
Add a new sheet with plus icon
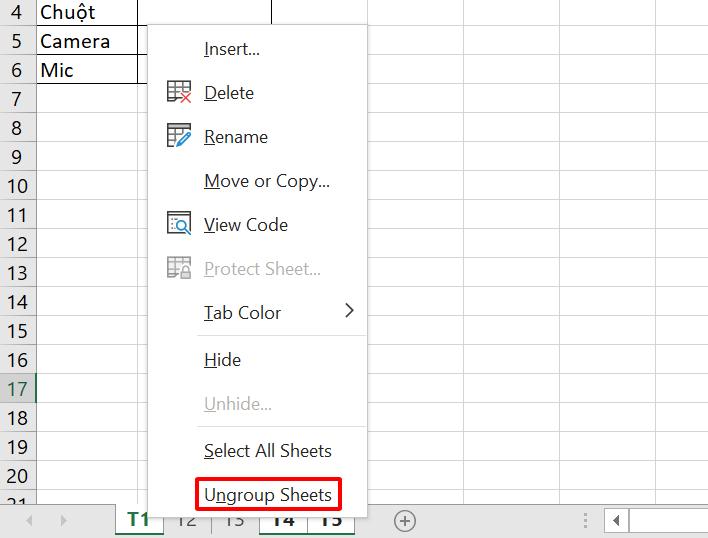pyautogui.click(x=405, y=521)
